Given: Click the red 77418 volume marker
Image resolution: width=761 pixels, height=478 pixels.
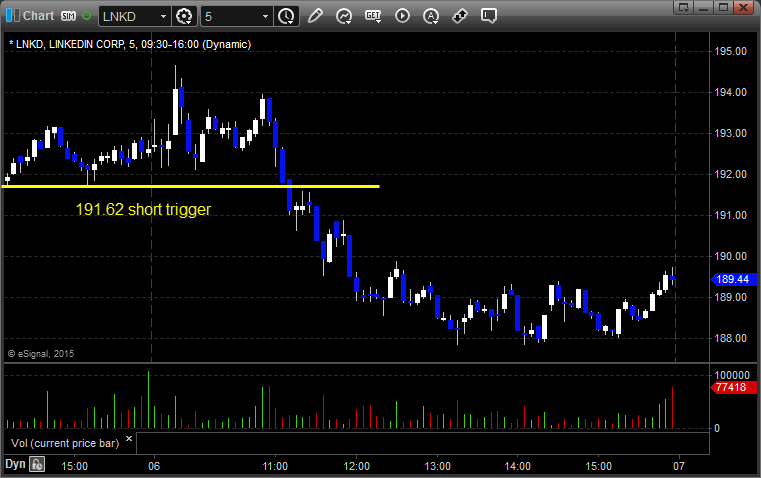Looking at the screenshot, I should pos(733,387).
